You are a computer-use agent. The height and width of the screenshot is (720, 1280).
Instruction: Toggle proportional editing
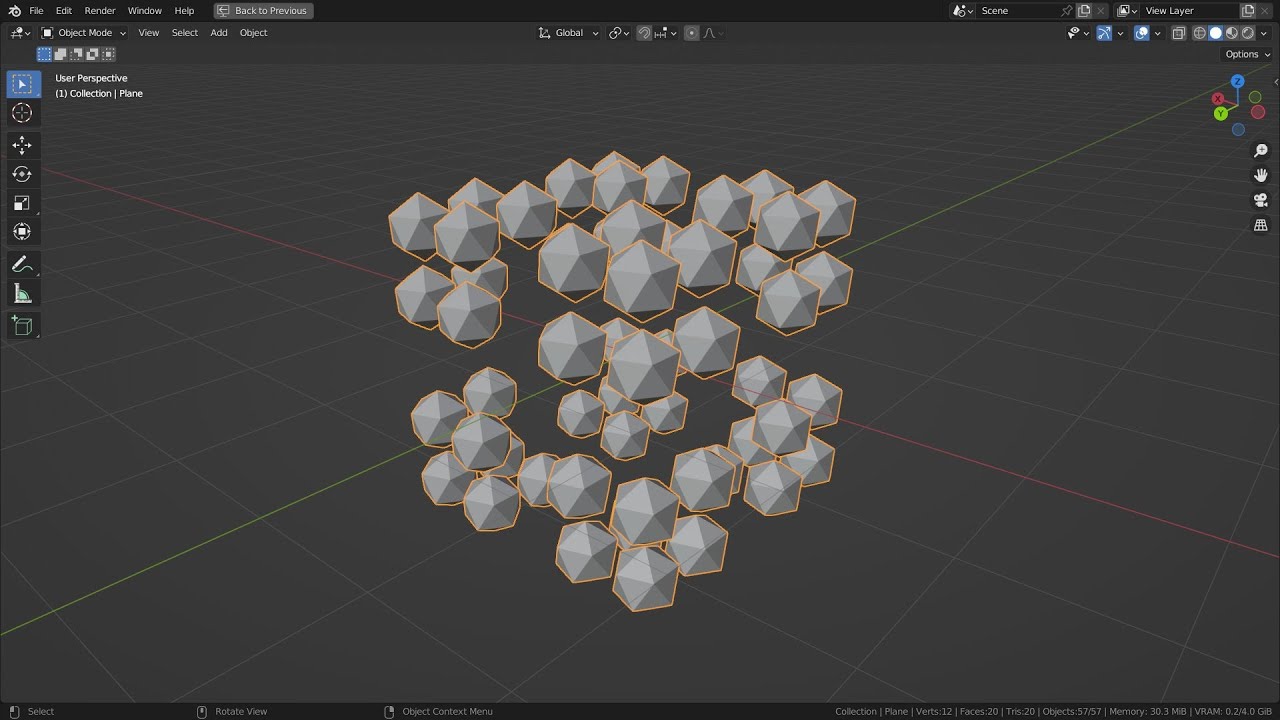pyautogui.click(x=692, y=33)
